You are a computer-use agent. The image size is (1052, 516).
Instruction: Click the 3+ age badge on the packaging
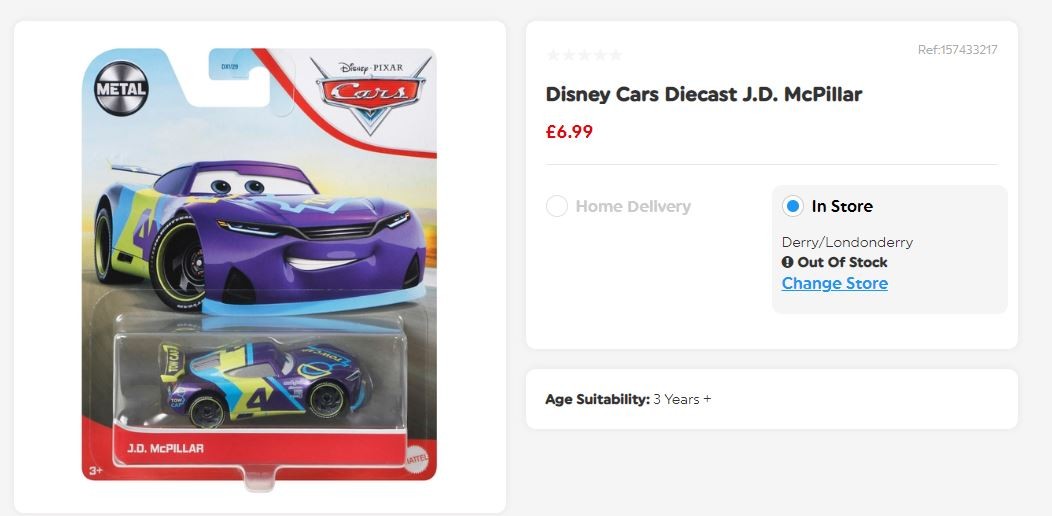click(x=96, y=470)
